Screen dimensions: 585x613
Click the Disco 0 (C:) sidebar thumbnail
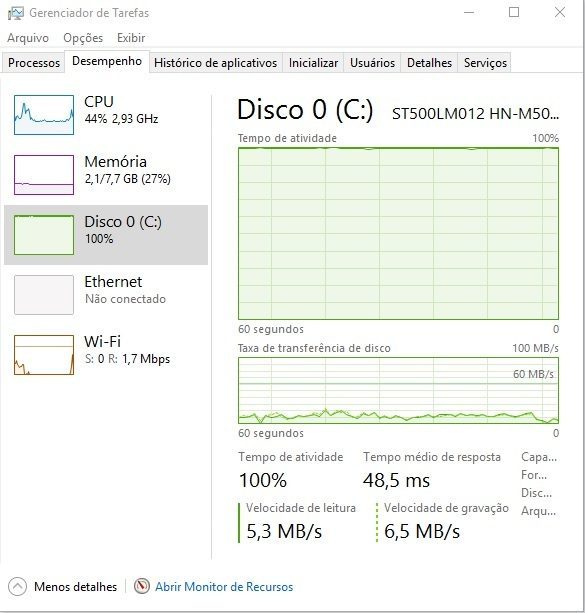[44, 235]
